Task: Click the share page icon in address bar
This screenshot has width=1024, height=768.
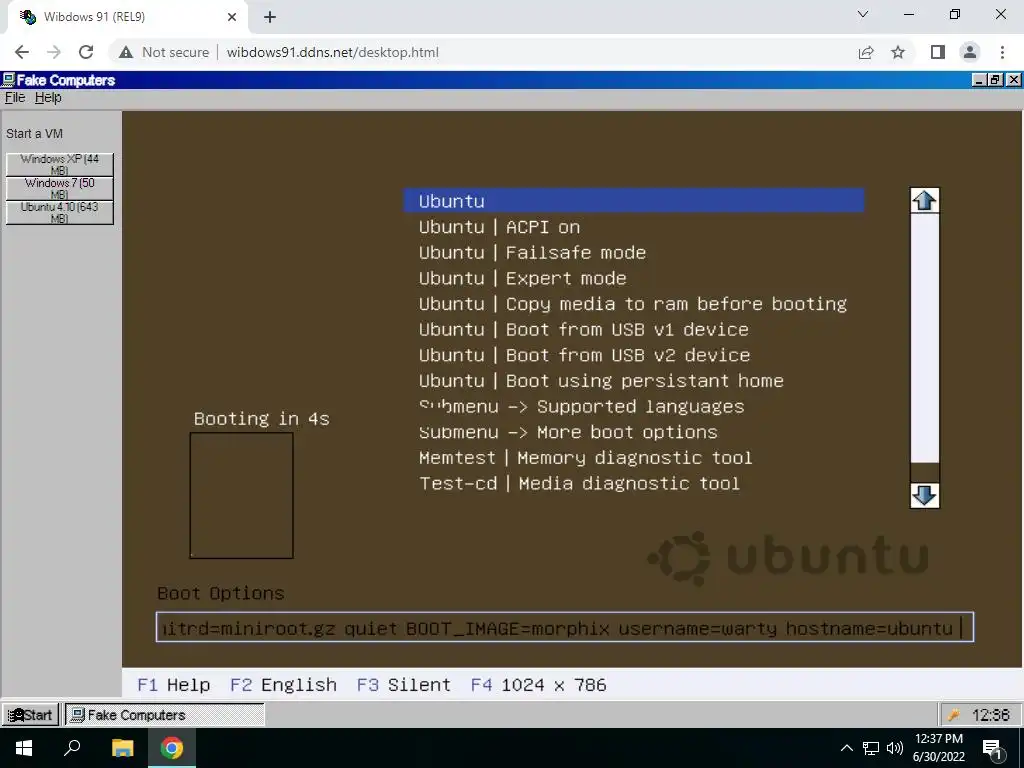Action: [866, 52]
